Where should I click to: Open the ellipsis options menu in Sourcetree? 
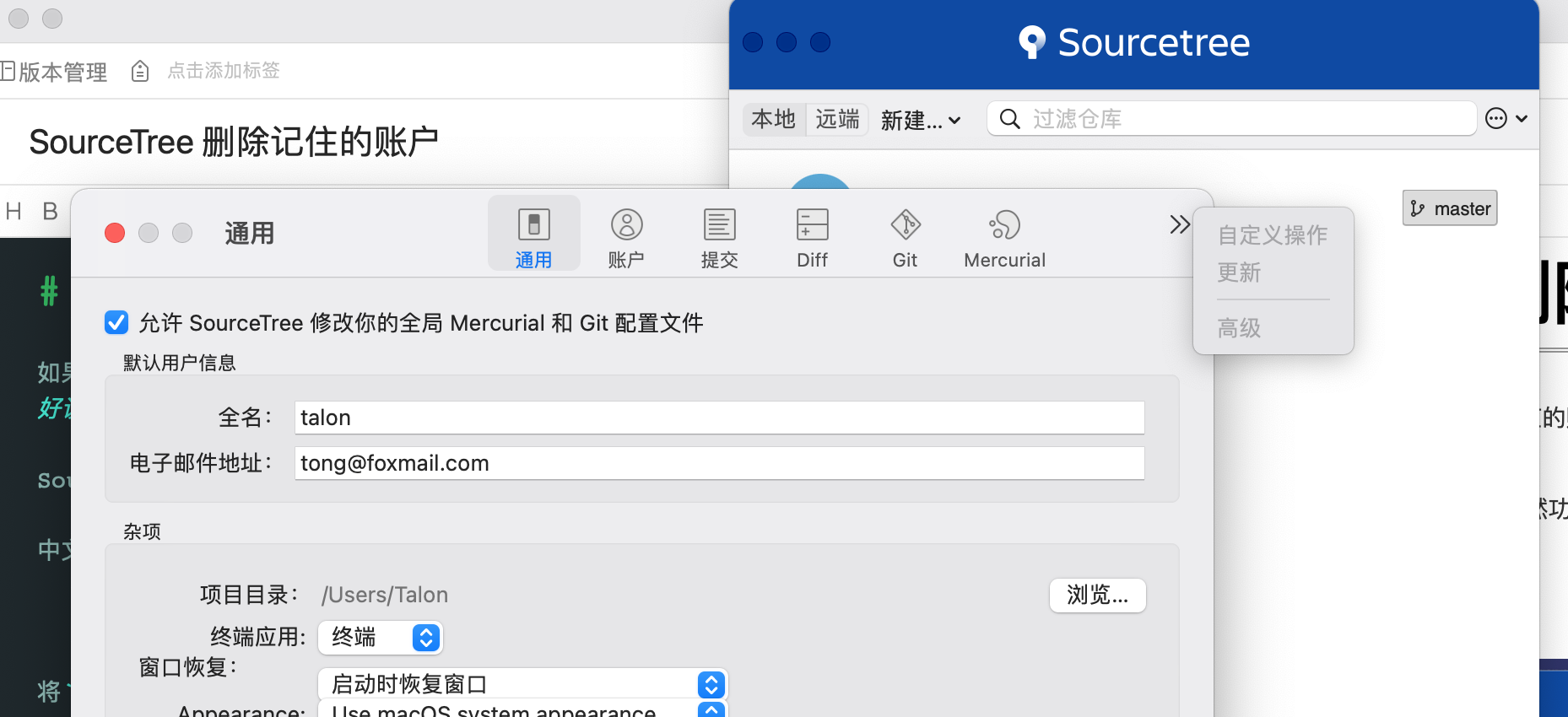pos(1506,119)
